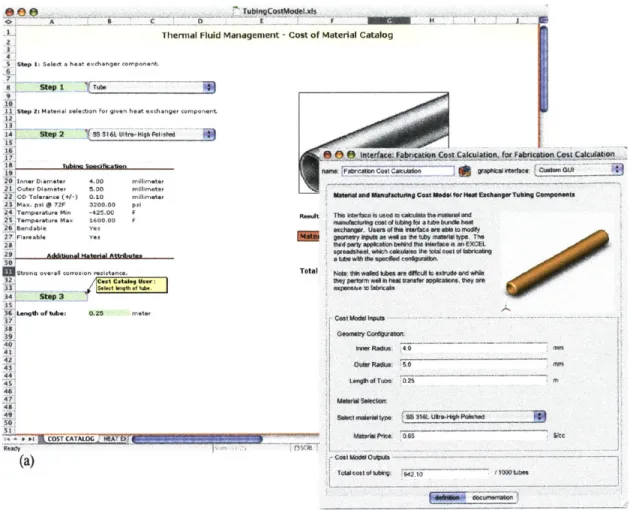This screenshot has width=633, height=510.
Task: Click the green Step 2 cell
Action: 51,134
